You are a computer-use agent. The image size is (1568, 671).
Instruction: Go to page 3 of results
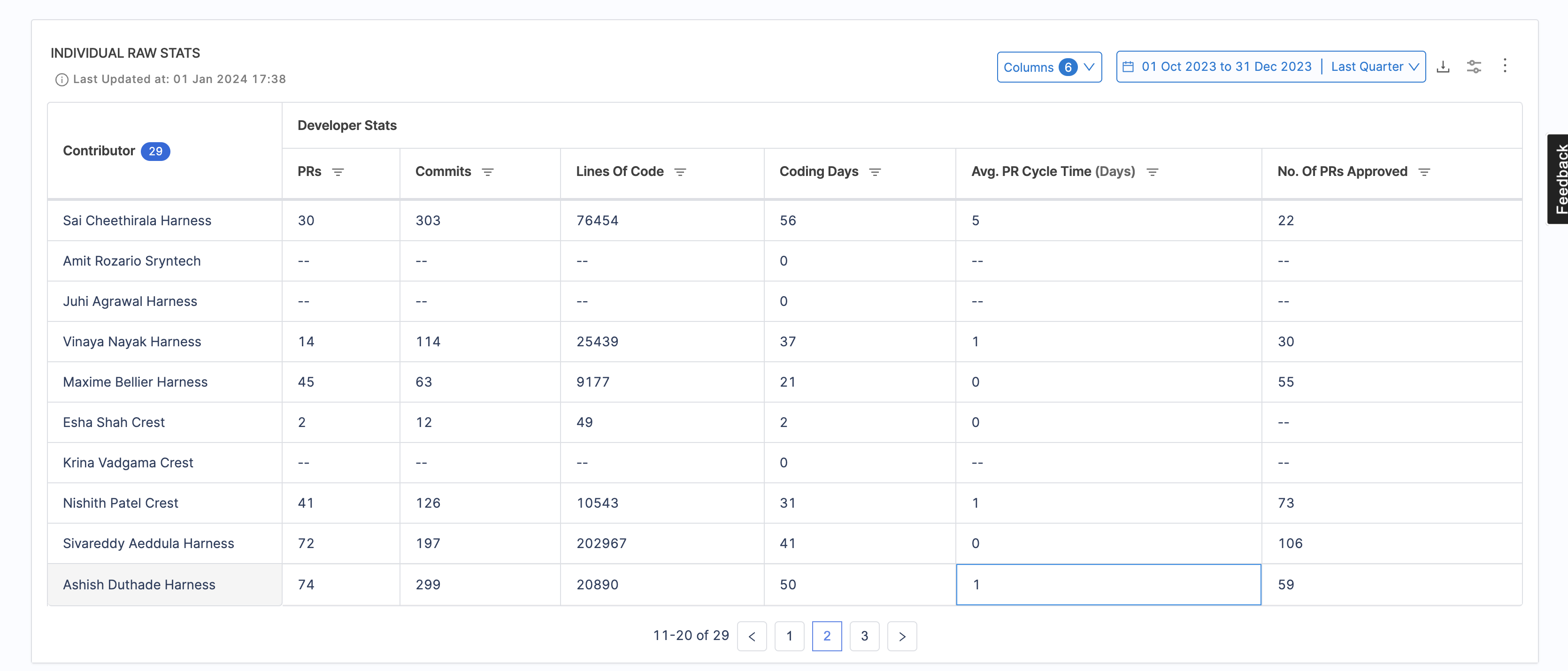click(x=864, y=636)
